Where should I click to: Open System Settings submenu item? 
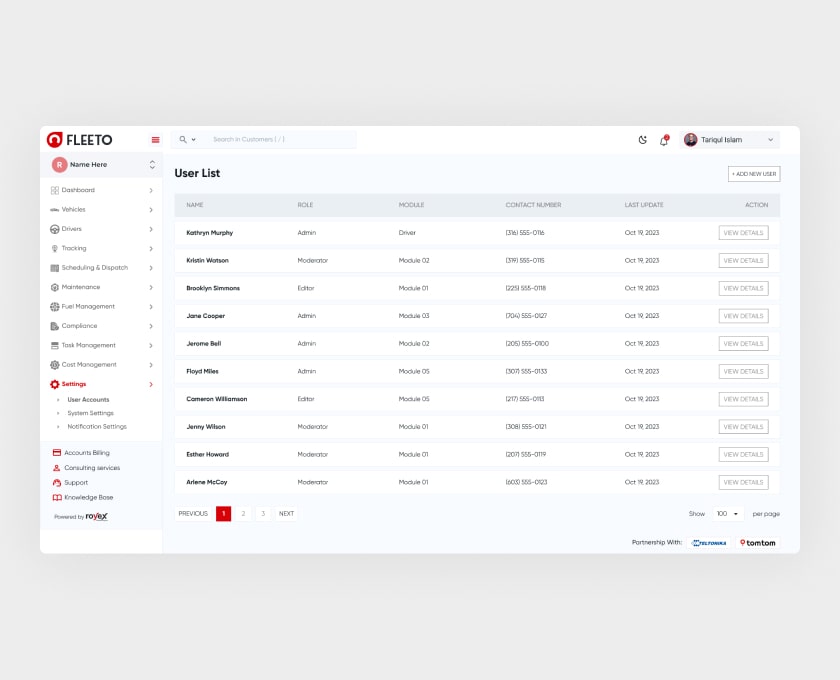click(90, 413)
